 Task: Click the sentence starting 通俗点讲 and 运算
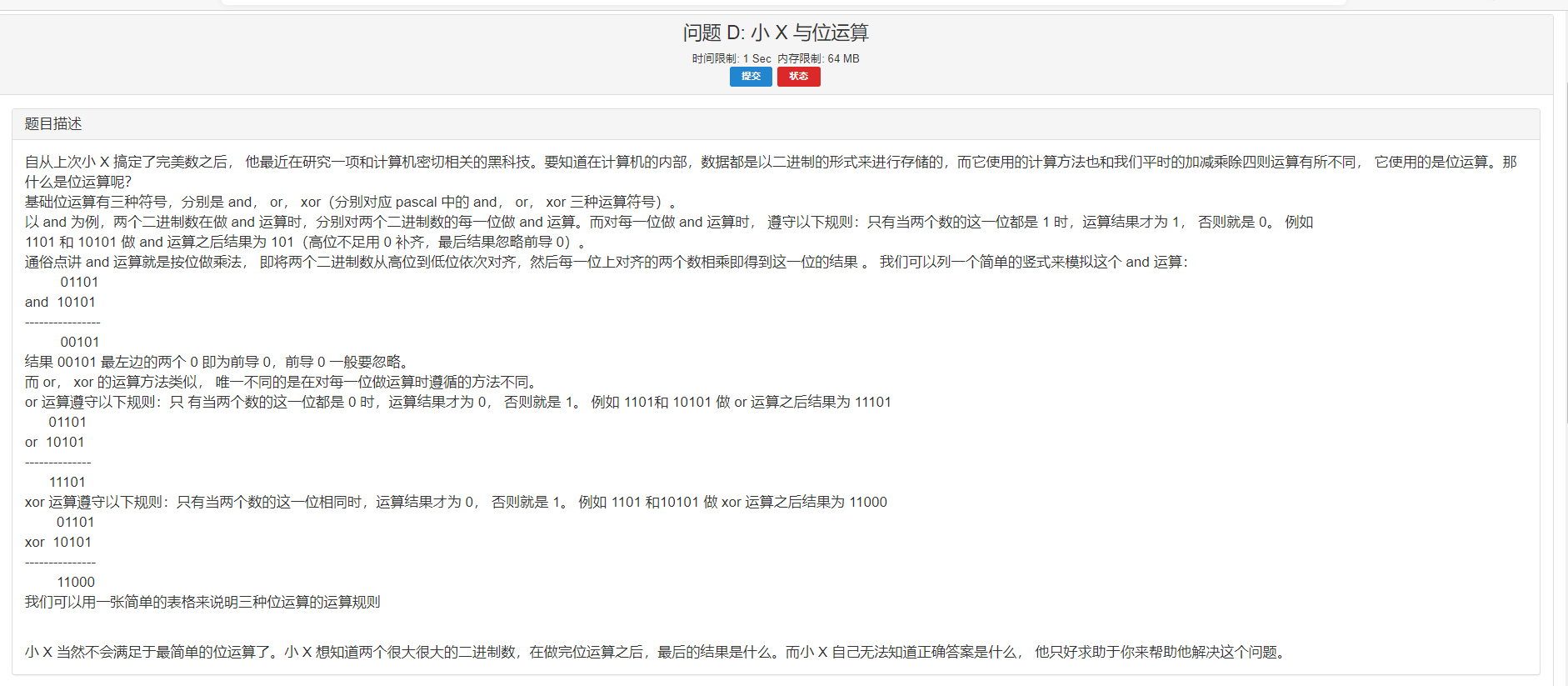pyautogui.click(x=607, y=262)
